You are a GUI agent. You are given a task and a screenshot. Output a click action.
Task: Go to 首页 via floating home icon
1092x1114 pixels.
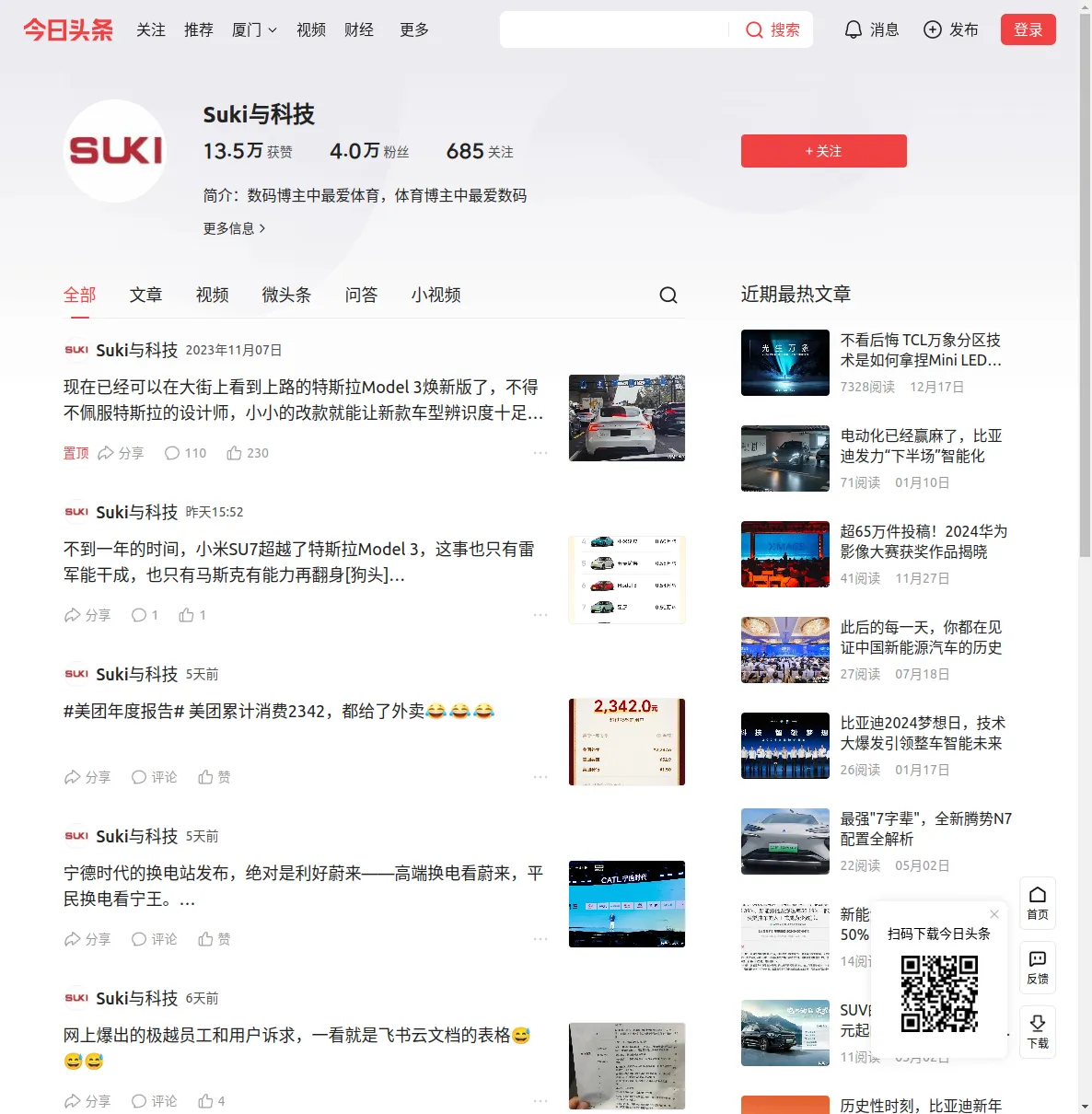tap(1038, 903)
